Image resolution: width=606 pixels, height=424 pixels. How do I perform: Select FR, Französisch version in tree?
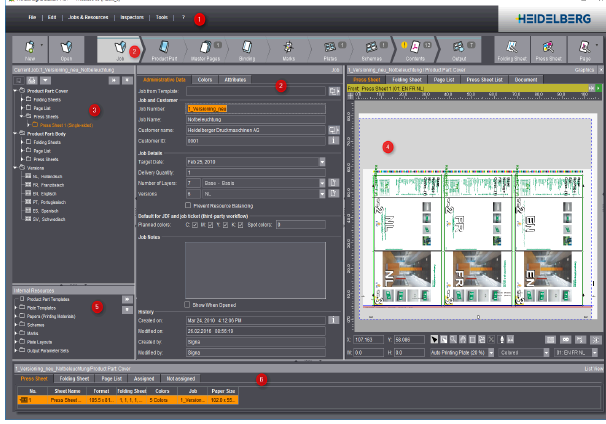click(x=48, y=185)
